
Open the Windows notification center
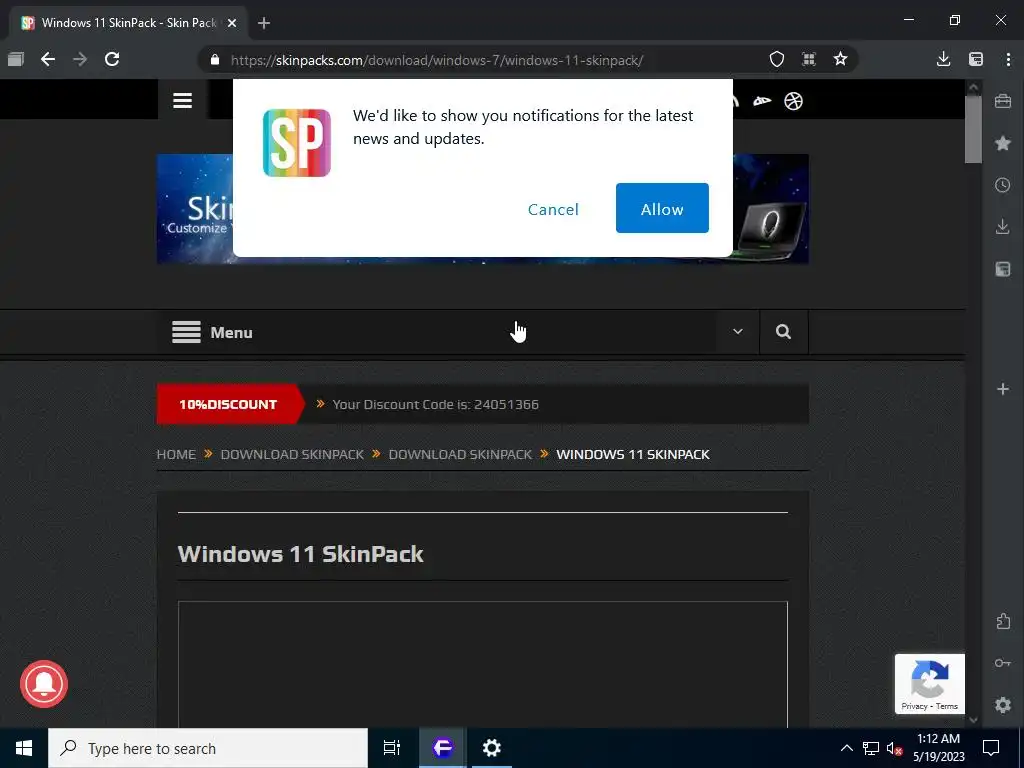(991, 748)
